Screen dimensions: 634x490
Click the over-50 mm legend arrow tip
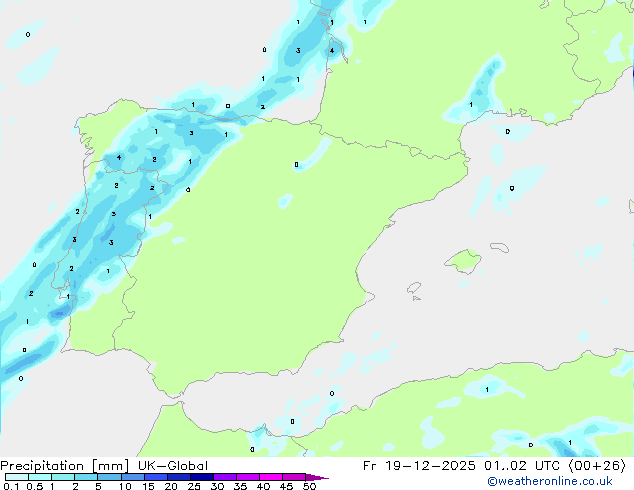click(x=317, y=477)
